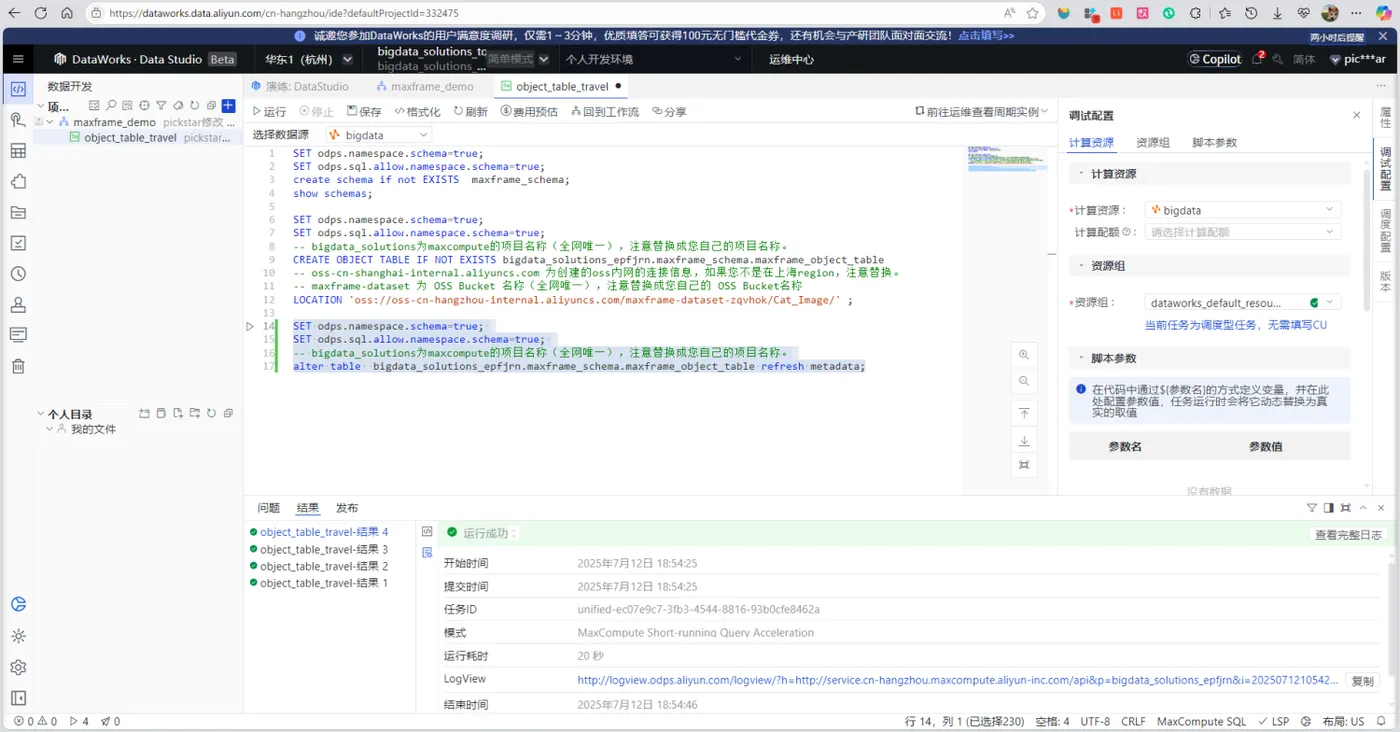Image resolution: width=1400 pixels, height=732 pixels.
Task: Click the new file icon in the 个人目录 toolbar
Action: [177, 413]
